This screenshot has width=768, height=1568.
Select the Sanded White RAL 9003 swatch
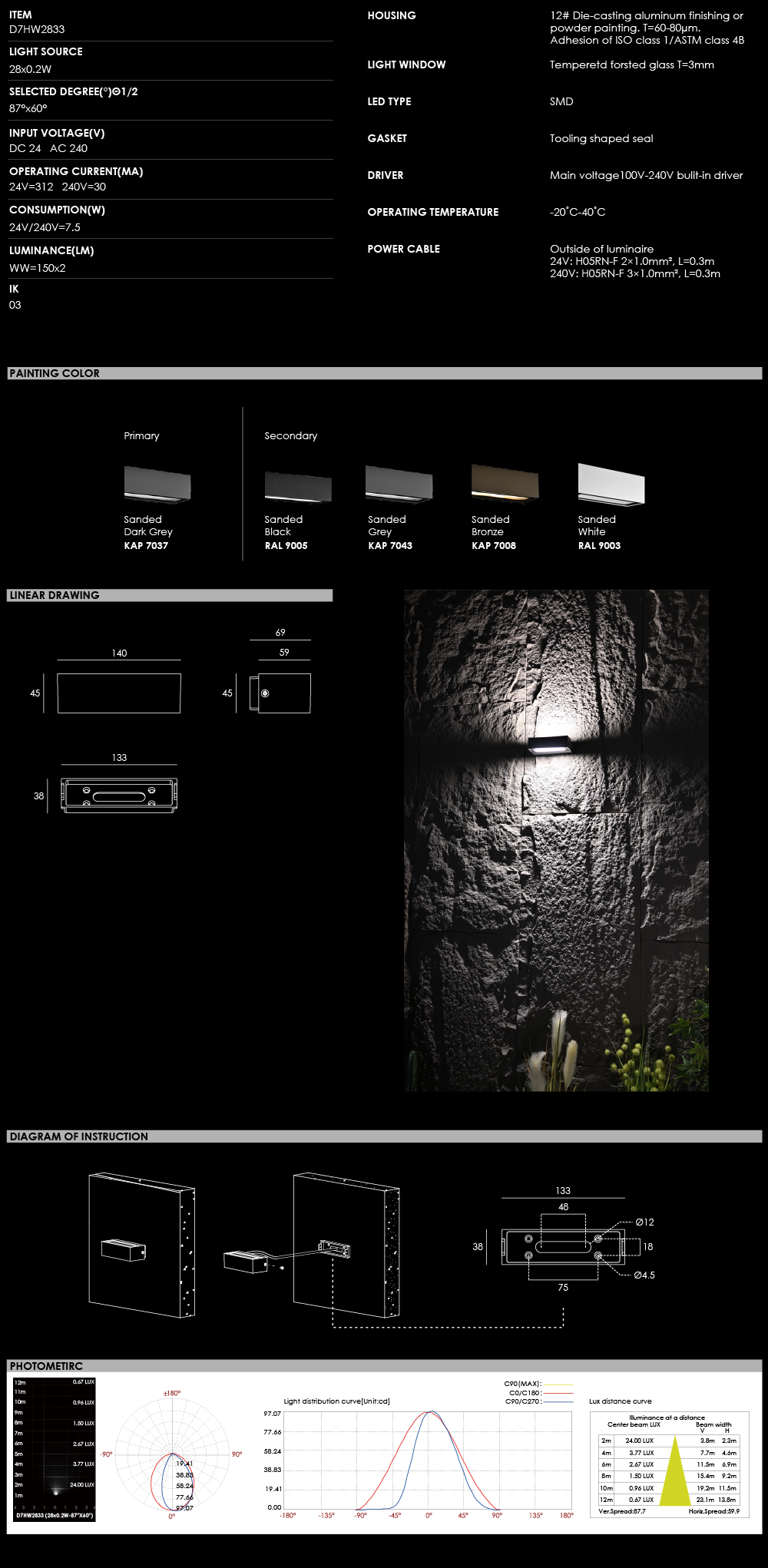611,485
